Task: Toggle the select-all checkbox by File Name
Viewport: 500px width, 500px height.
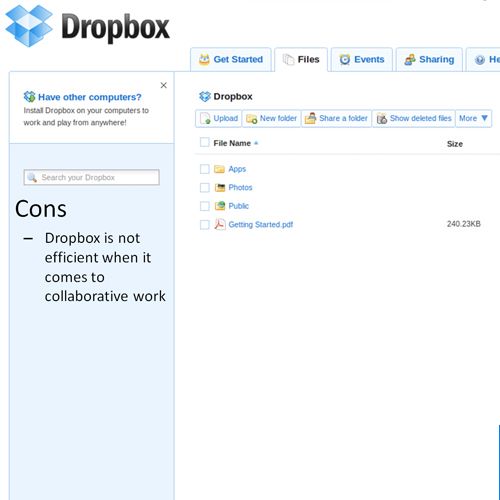Action: [204, 142]
